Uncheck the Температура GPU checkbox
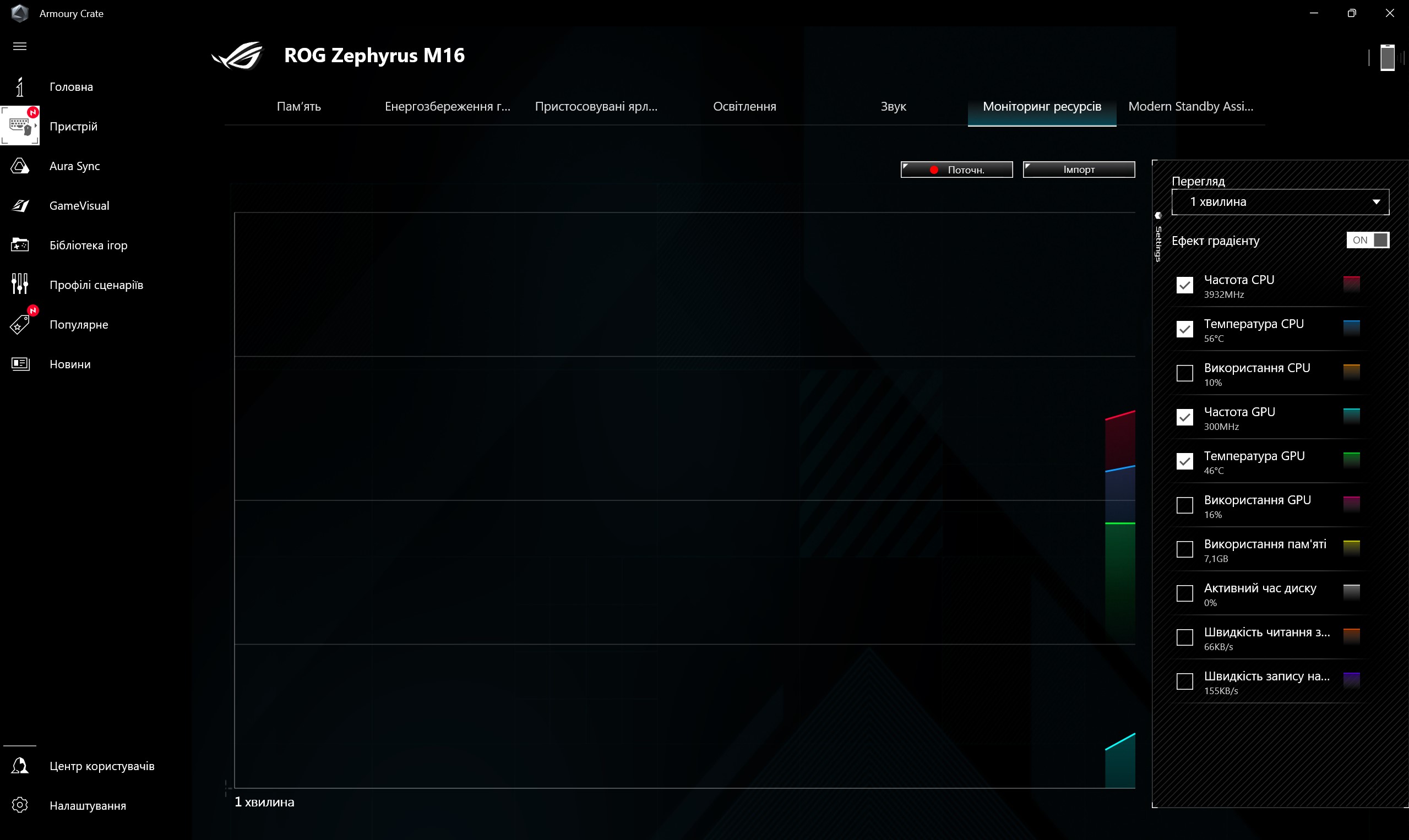Screen dimensions: 1409x840 coord(1184,461)
